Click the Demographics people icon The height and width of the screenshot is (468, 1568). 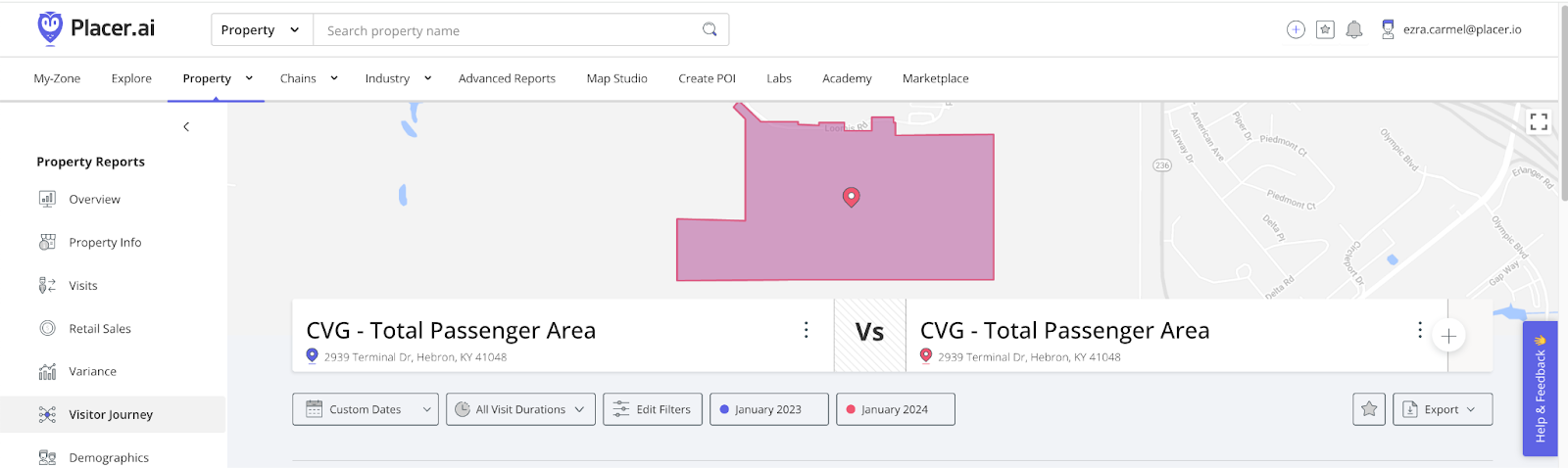click(x=47, y=457)
